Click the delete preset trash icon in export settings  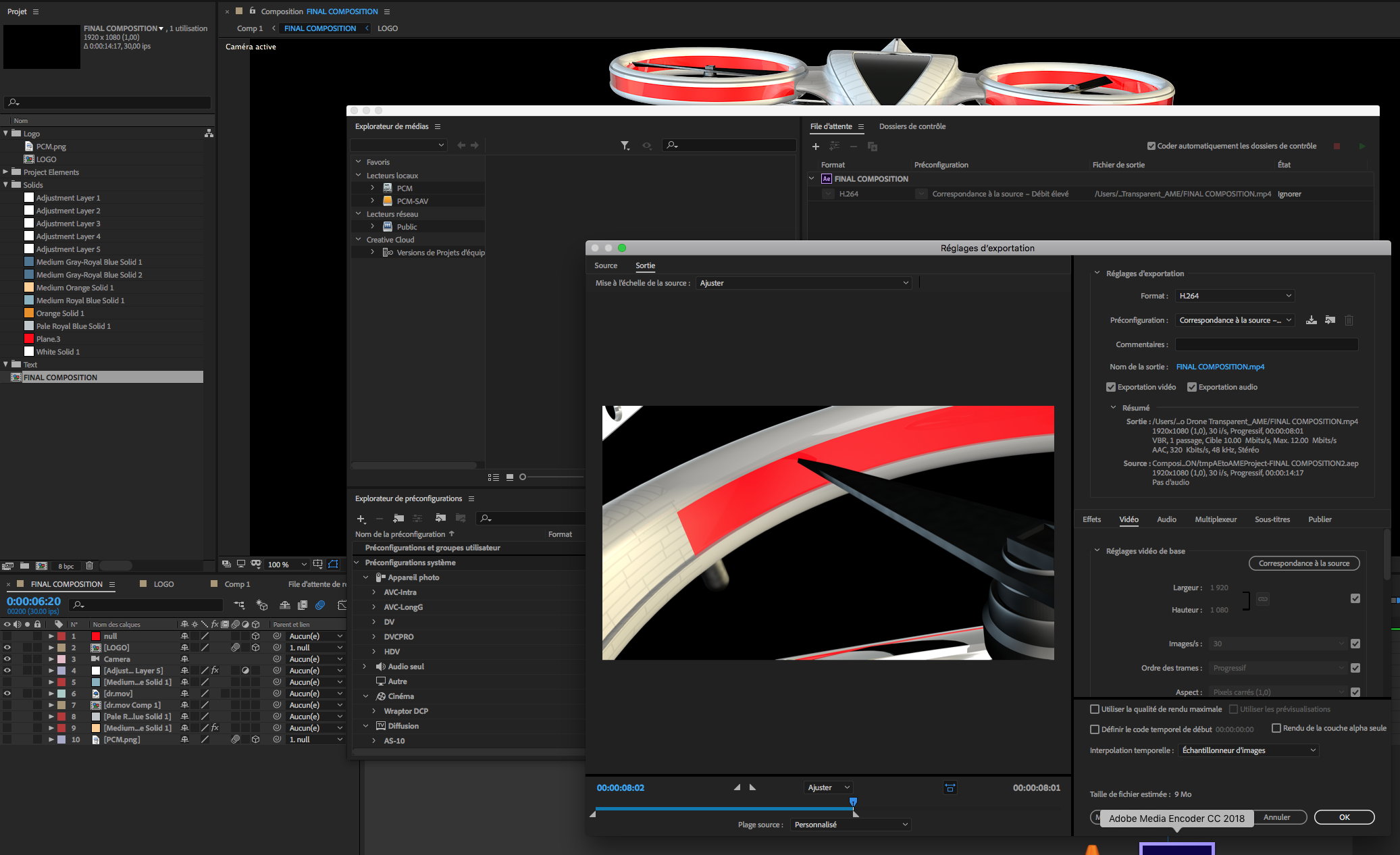[1349, 320]
